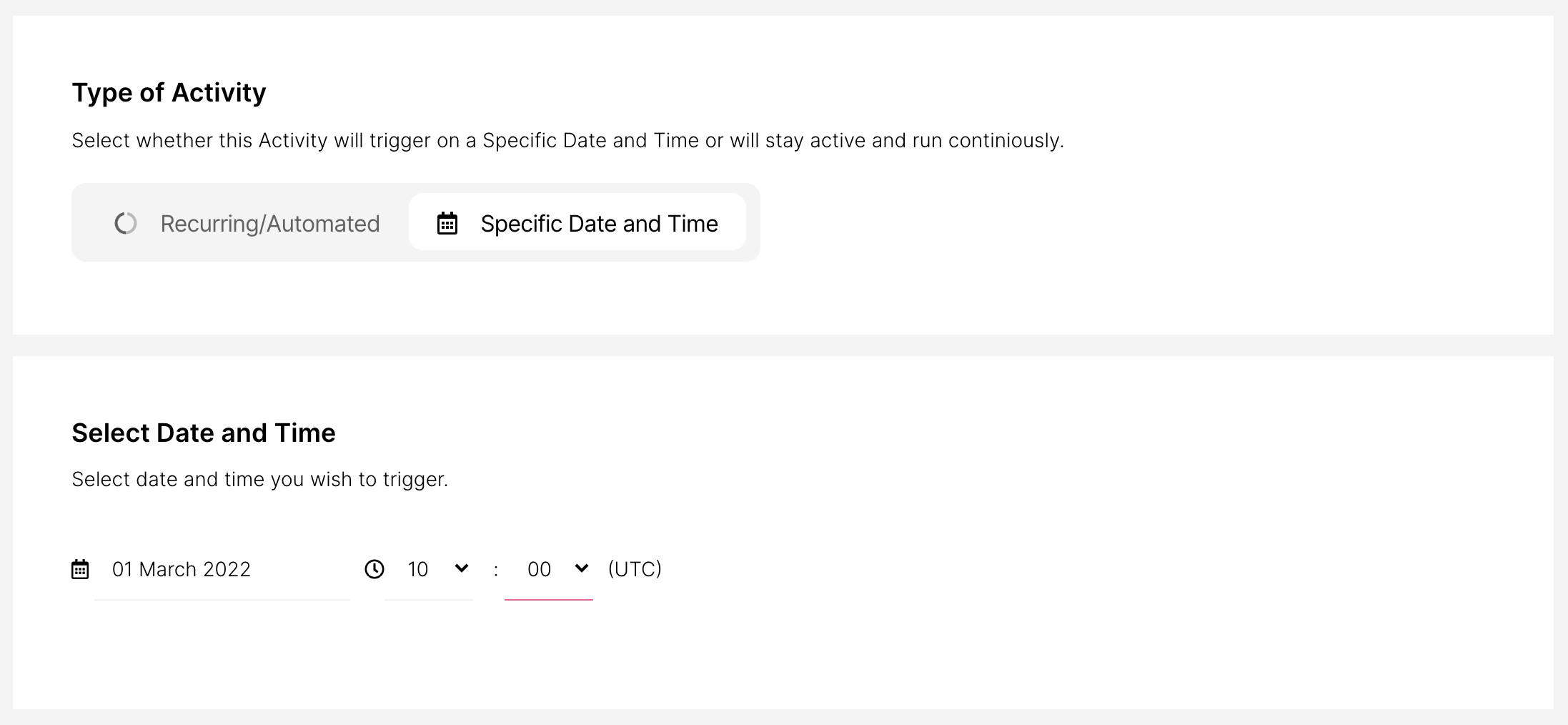This screenshot has height=725, width=1568.
Task: Click the Type of Activity heading
Action: 169,93
